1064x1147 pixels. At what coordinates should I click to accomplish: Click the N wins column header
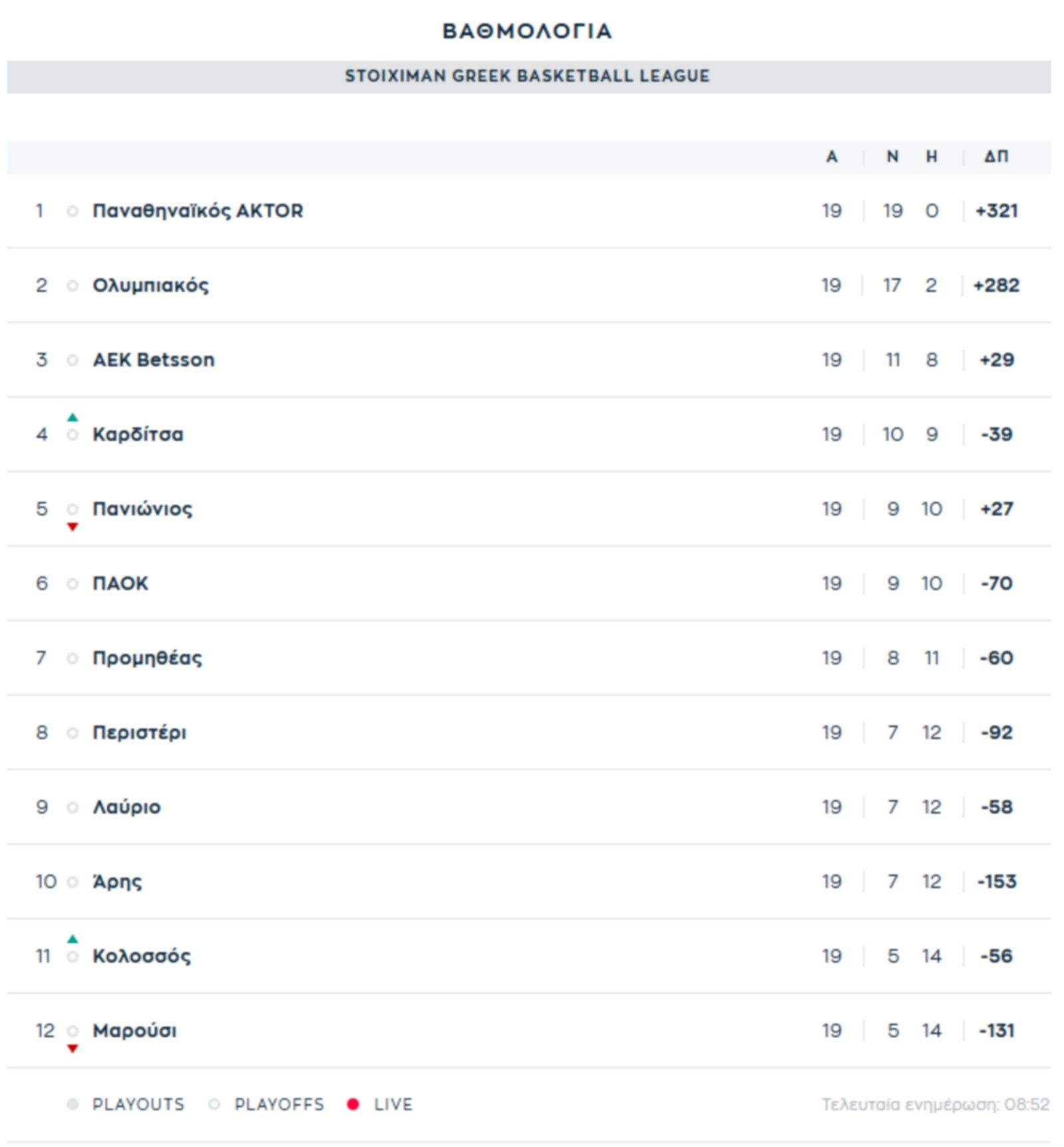click(892, 157)
